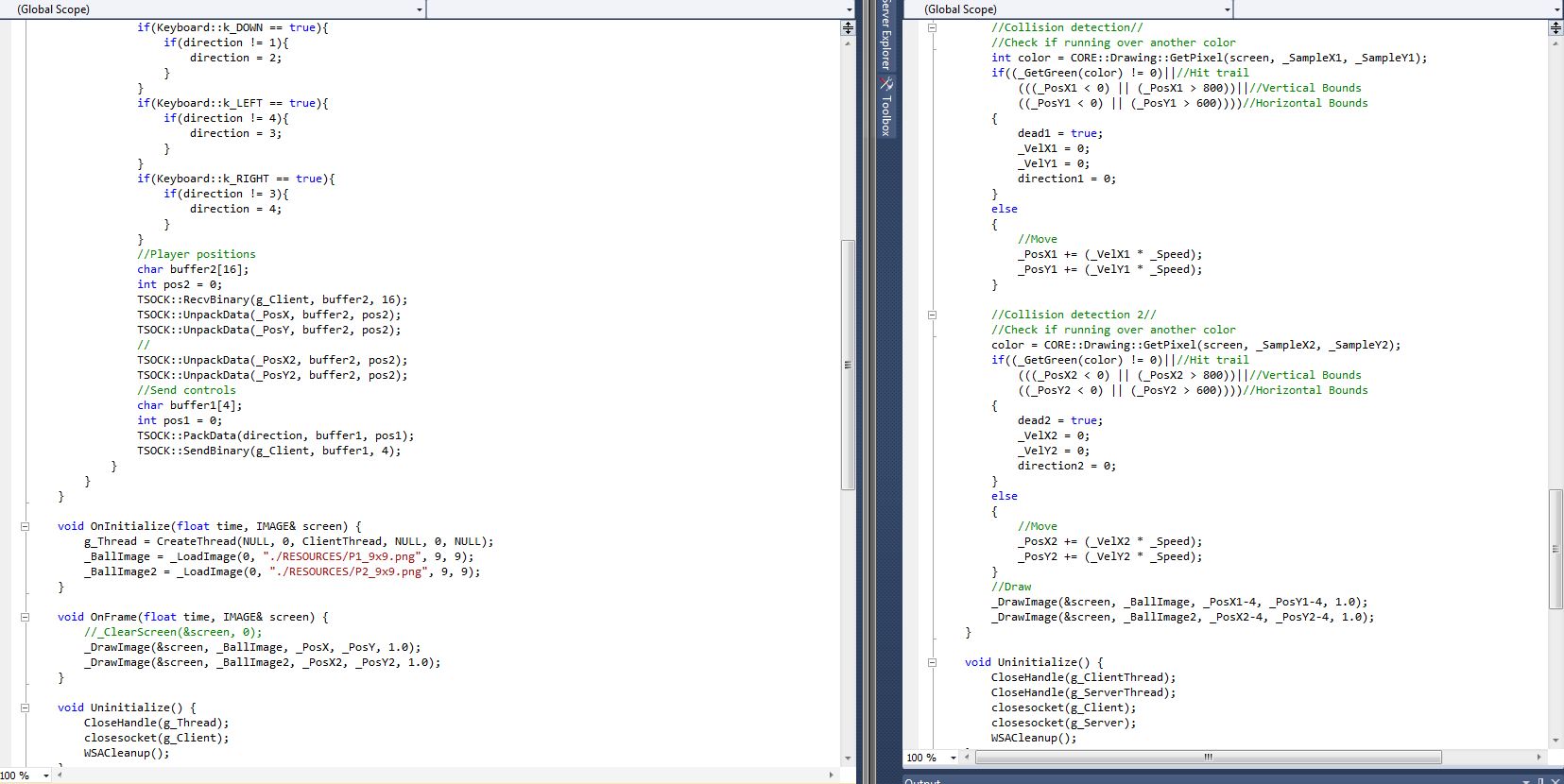Click the "int pos1 = 0;" line
This screenshot has height=784, width=1564.
tap(180, 420)
